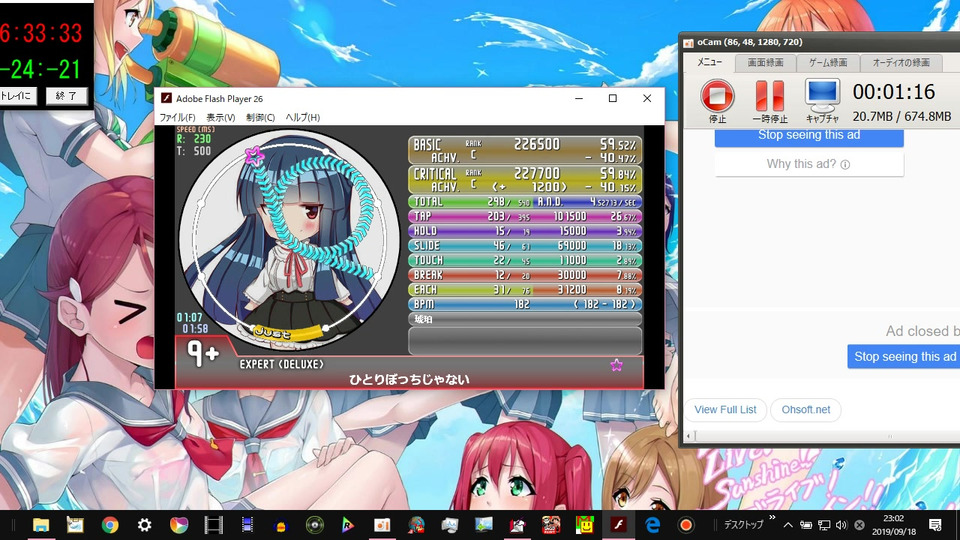Open the colorful heart-shaped taskbar app

179,525
